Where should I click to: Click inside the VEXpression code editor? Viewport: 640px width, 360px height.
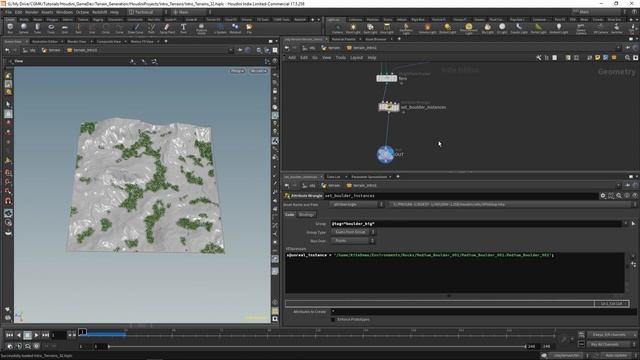[x=455, y=273]
